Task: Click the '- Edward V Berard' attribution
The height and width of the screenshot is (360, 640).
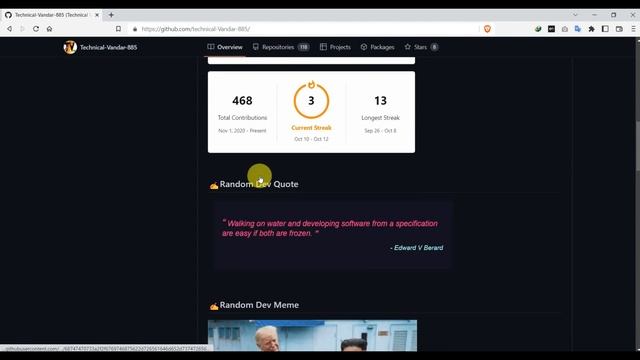Action: pyautogui.click(x=416, y=248)
